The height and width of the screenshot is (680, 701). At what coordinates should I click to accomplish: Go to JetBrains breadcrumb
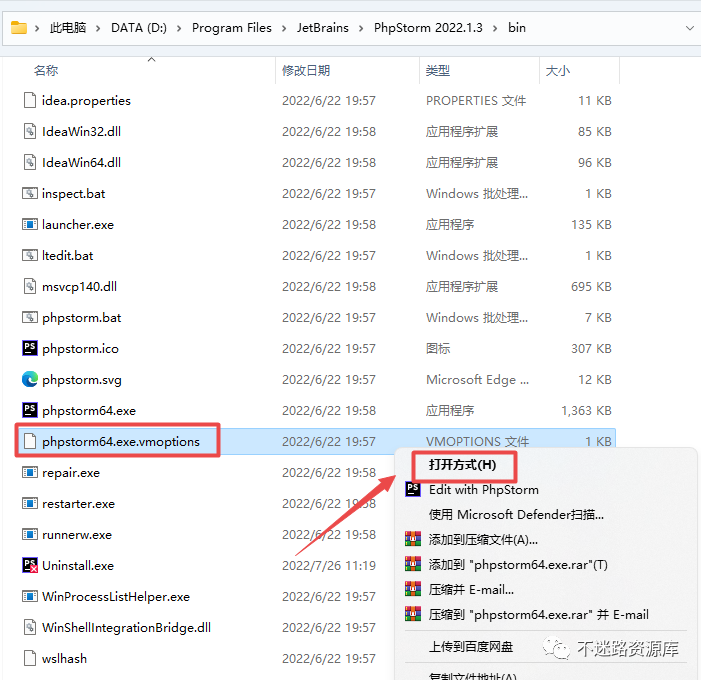[x=322, y=28]
